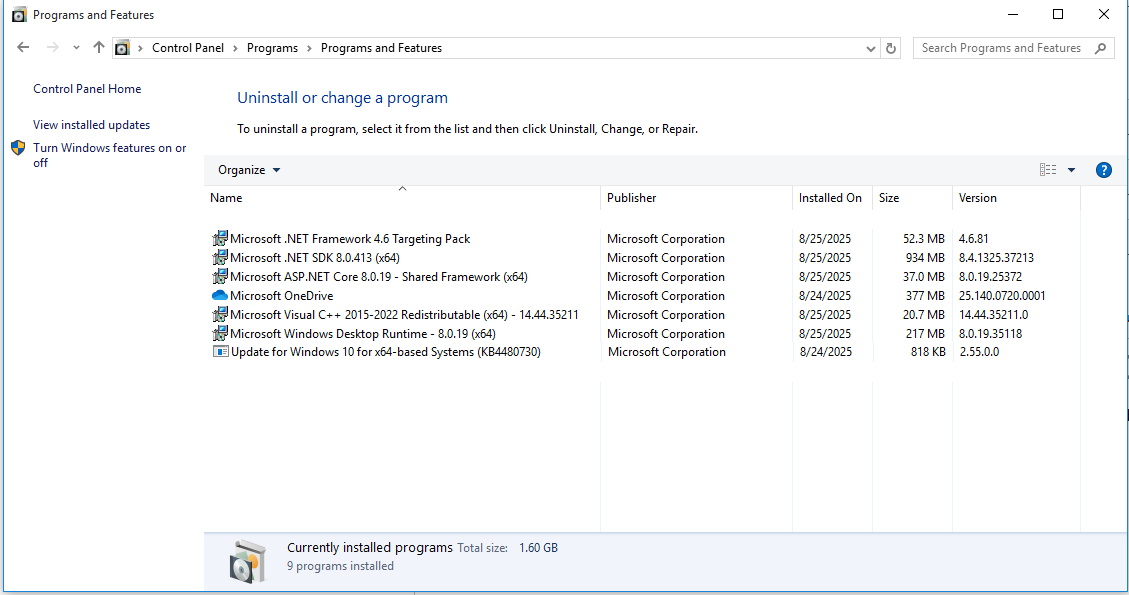
Task: Click the search magnifier icon
Action: (1100, 48)
